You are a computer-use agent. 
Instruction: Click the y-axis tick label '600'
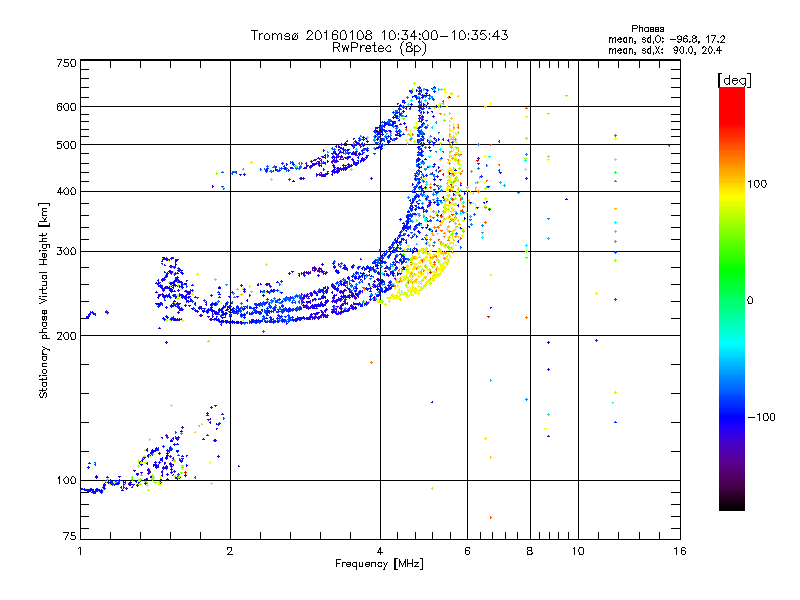67,107
